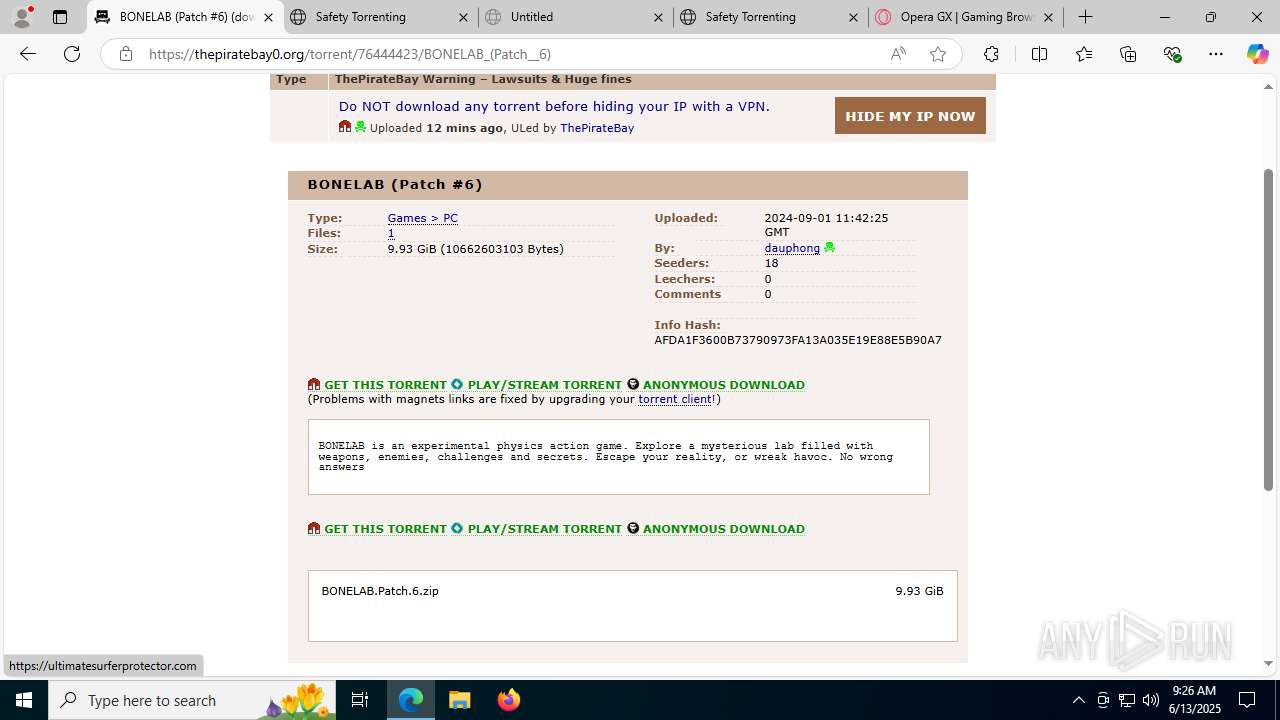Image resolution: width=1280 pixels, height=720 pixels.
Task: Close the Opera GX Gaming Browser tab
Action: [x=1048, y=17]
